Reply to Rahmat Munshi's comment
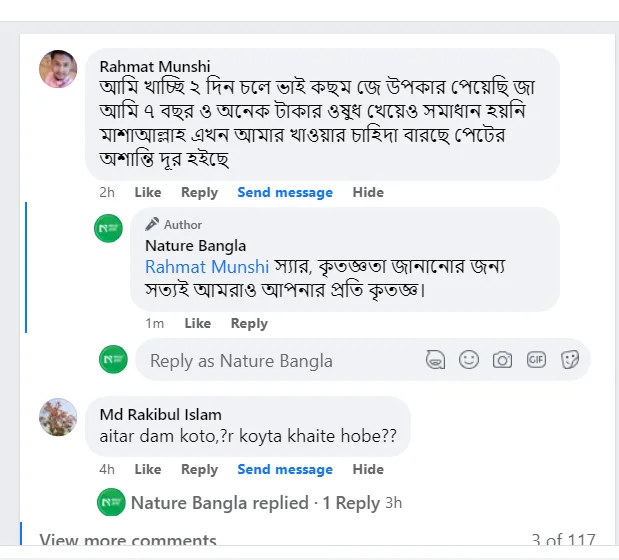Viewport: 619px width, 560px height. (199, 192)
